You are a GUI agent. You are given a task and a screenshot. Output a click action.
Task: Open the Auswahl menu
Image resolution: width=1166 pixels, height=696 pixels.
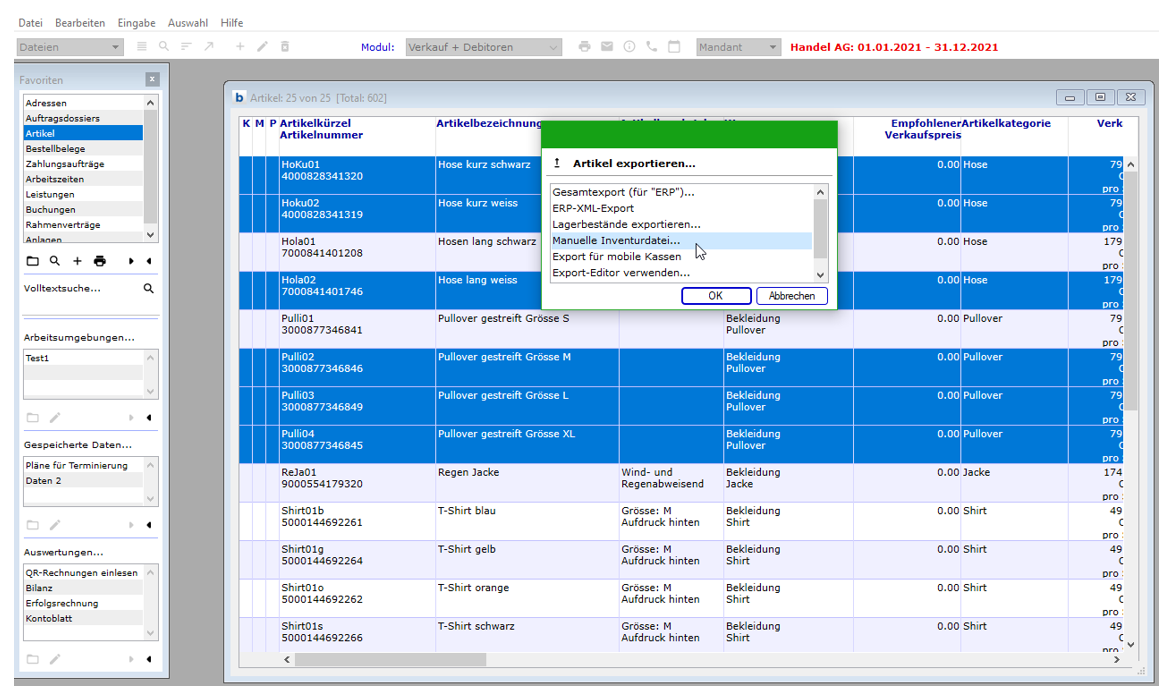click(x=188, y=22)
